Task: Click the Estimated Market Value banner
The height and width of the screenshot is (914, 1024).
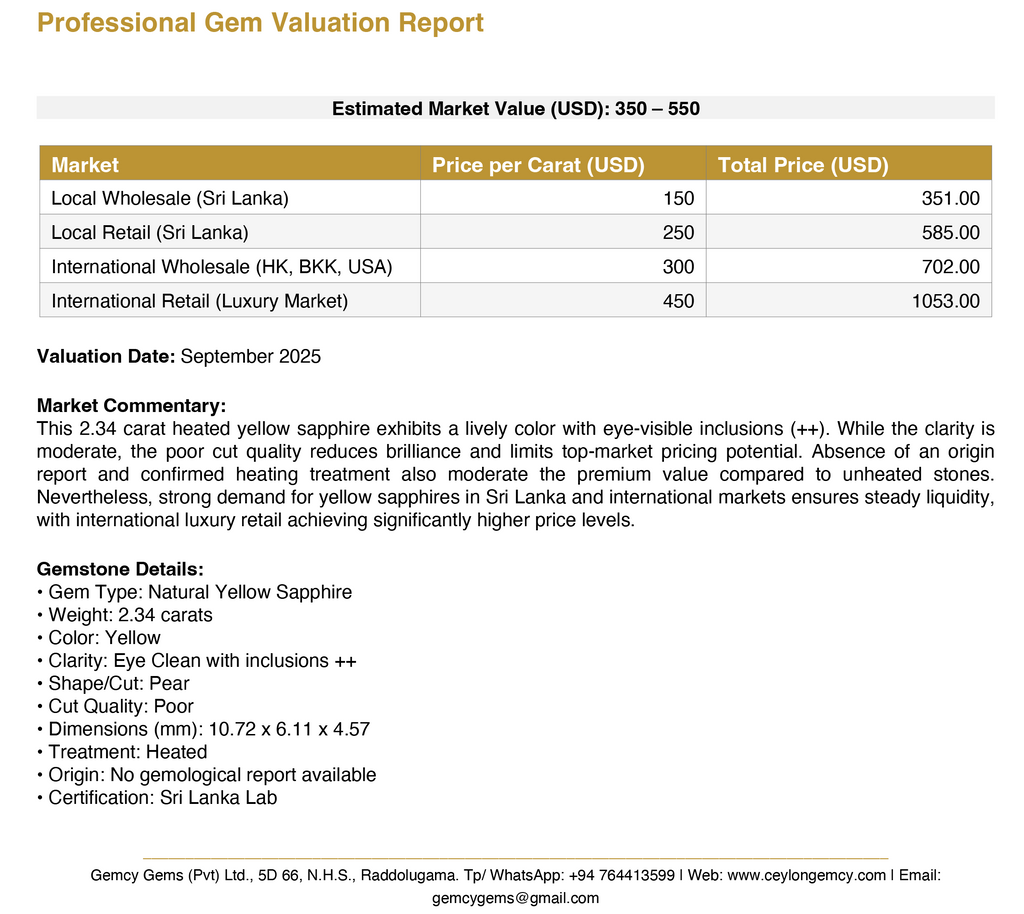Action: click(515, 108)
